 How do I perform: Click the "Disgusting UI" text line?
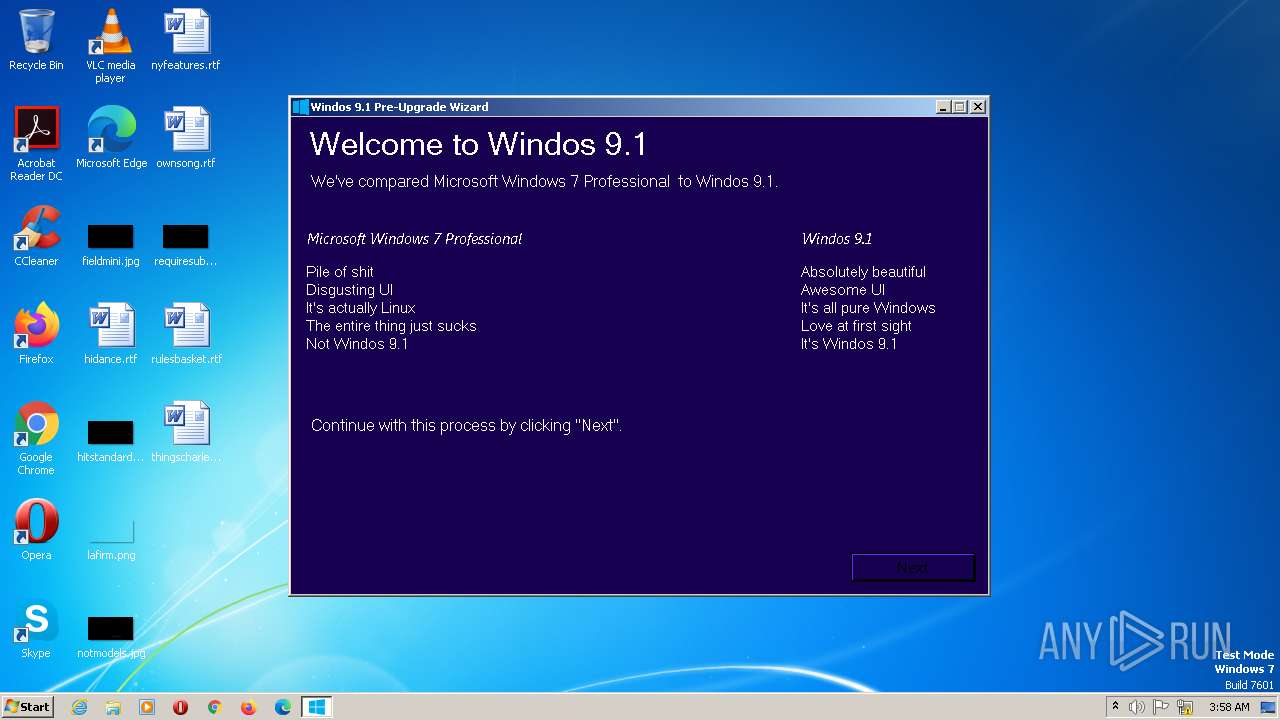(349, 290)
